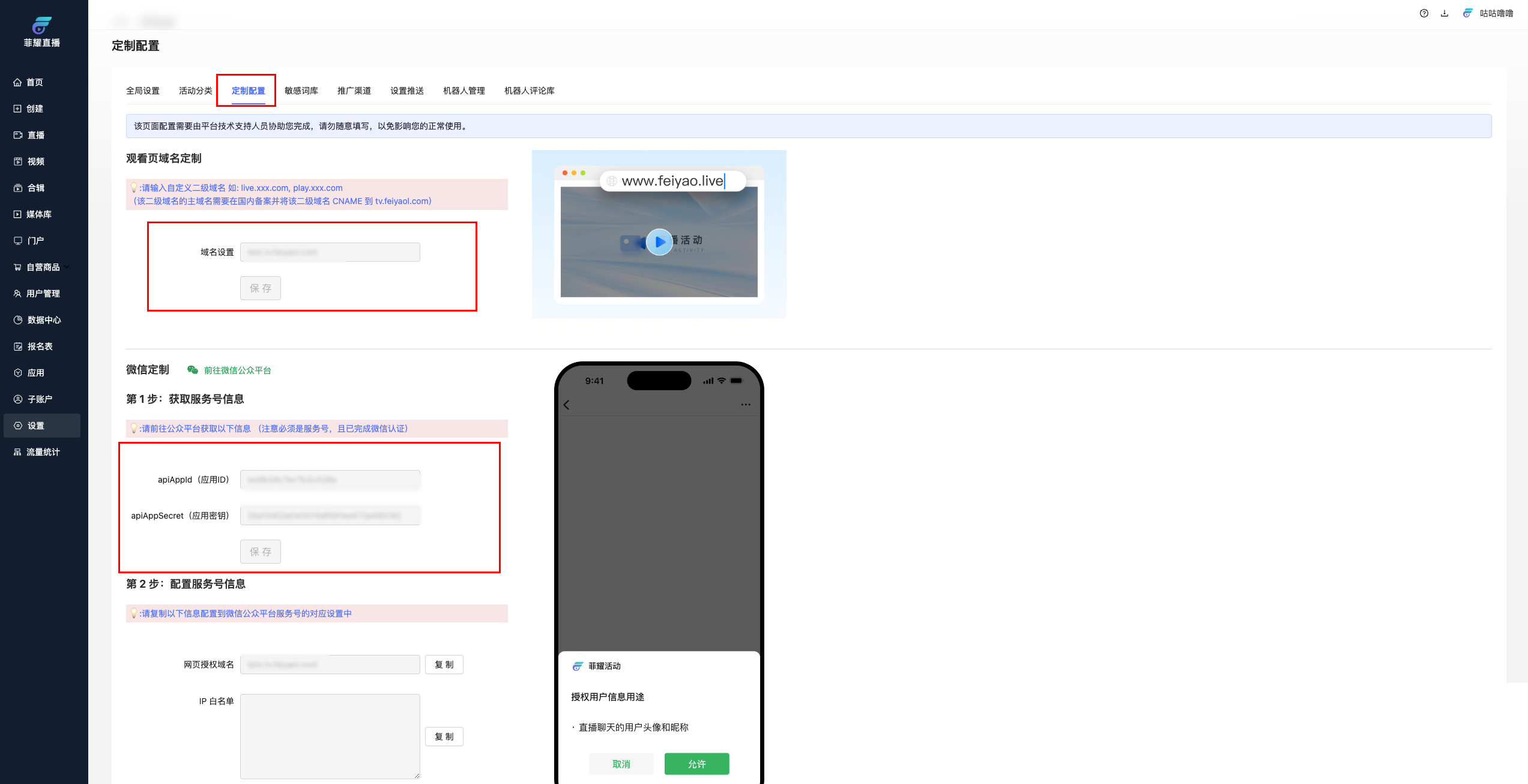Open 直播 live section in sidebar
Image resolution: width=1528 pixels, height=784 pixels.
35,135
